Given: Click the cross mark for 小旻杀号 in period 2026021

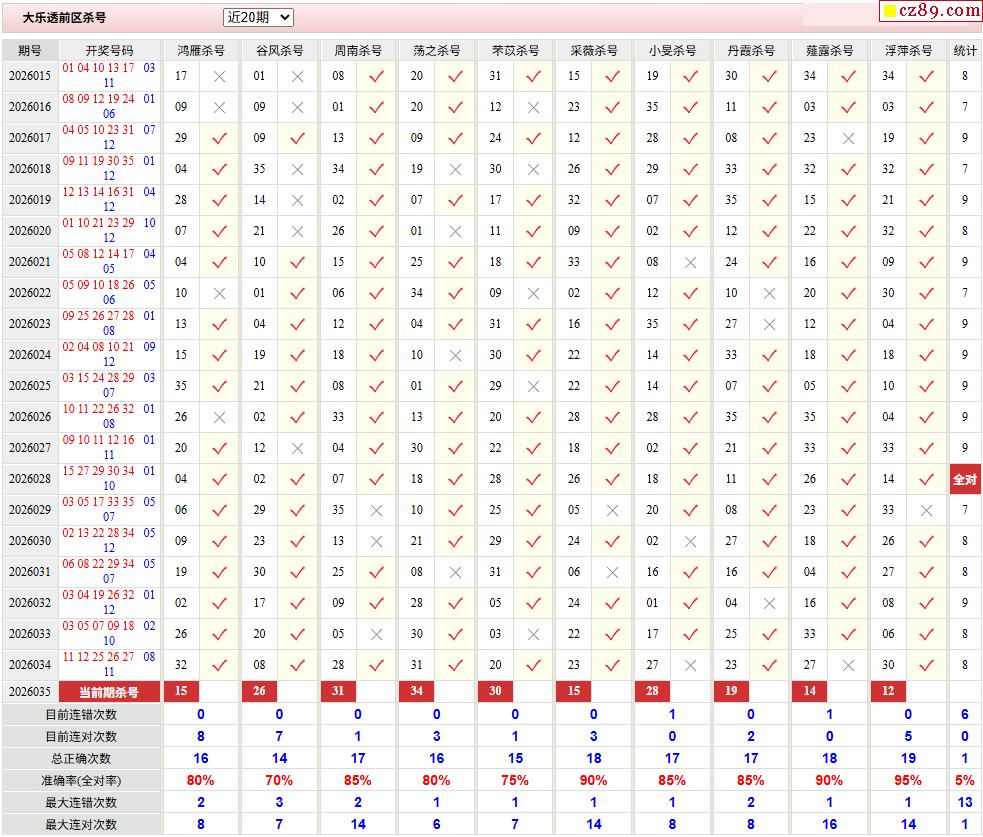Looking at the screenshot, I should (690, 262).
